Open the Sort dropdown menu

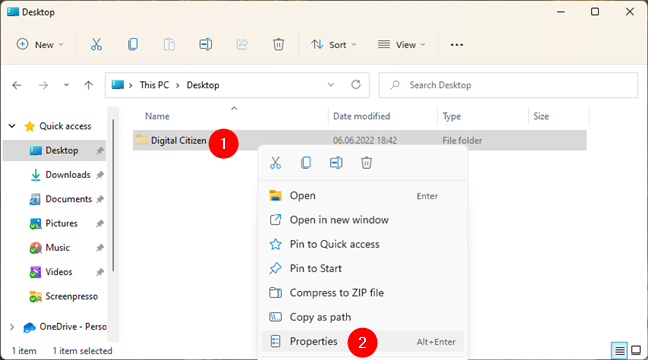point(334,44)
